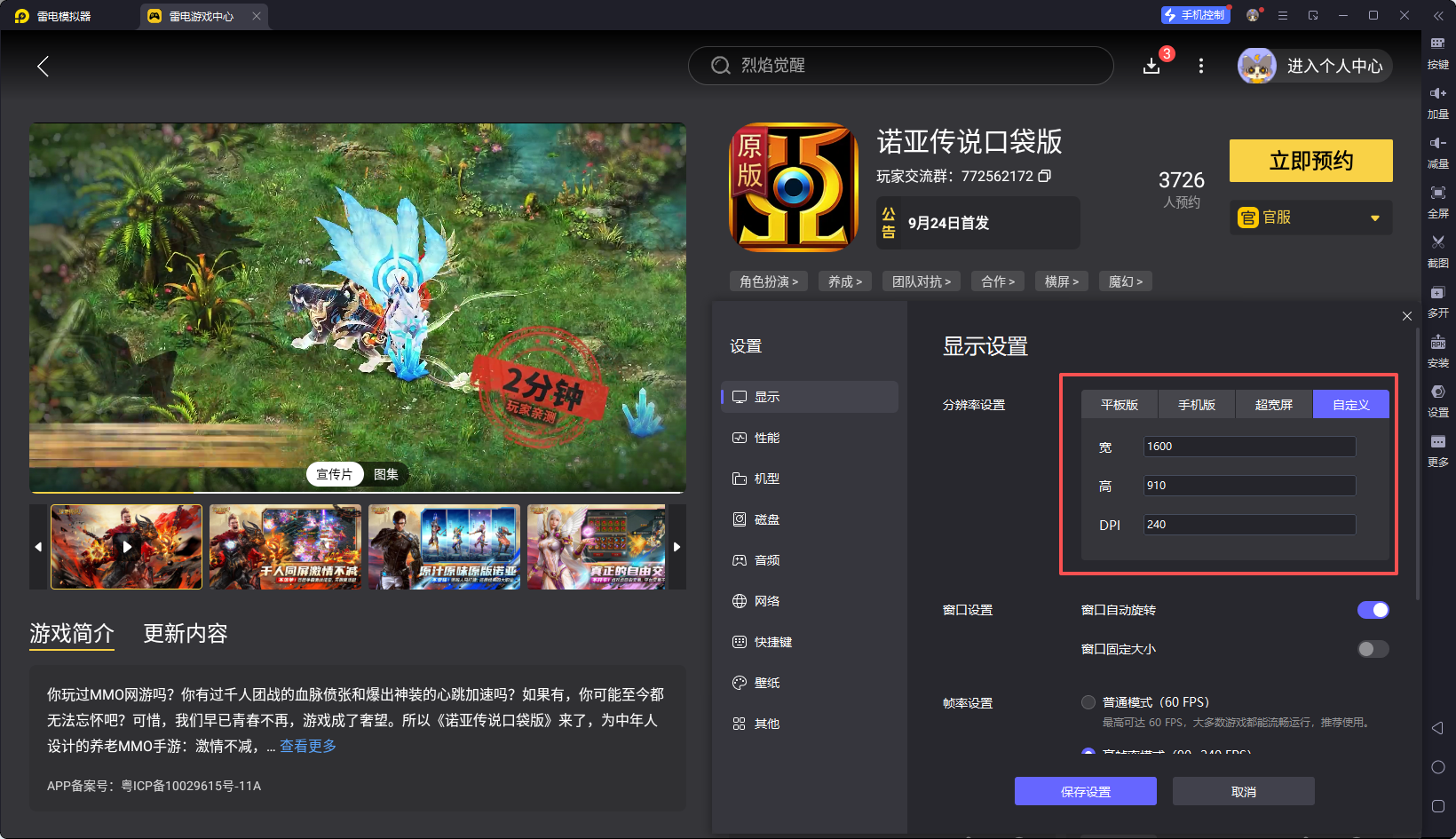
Task: Select the 网络 settings category
Action: [x=810, y=601]
